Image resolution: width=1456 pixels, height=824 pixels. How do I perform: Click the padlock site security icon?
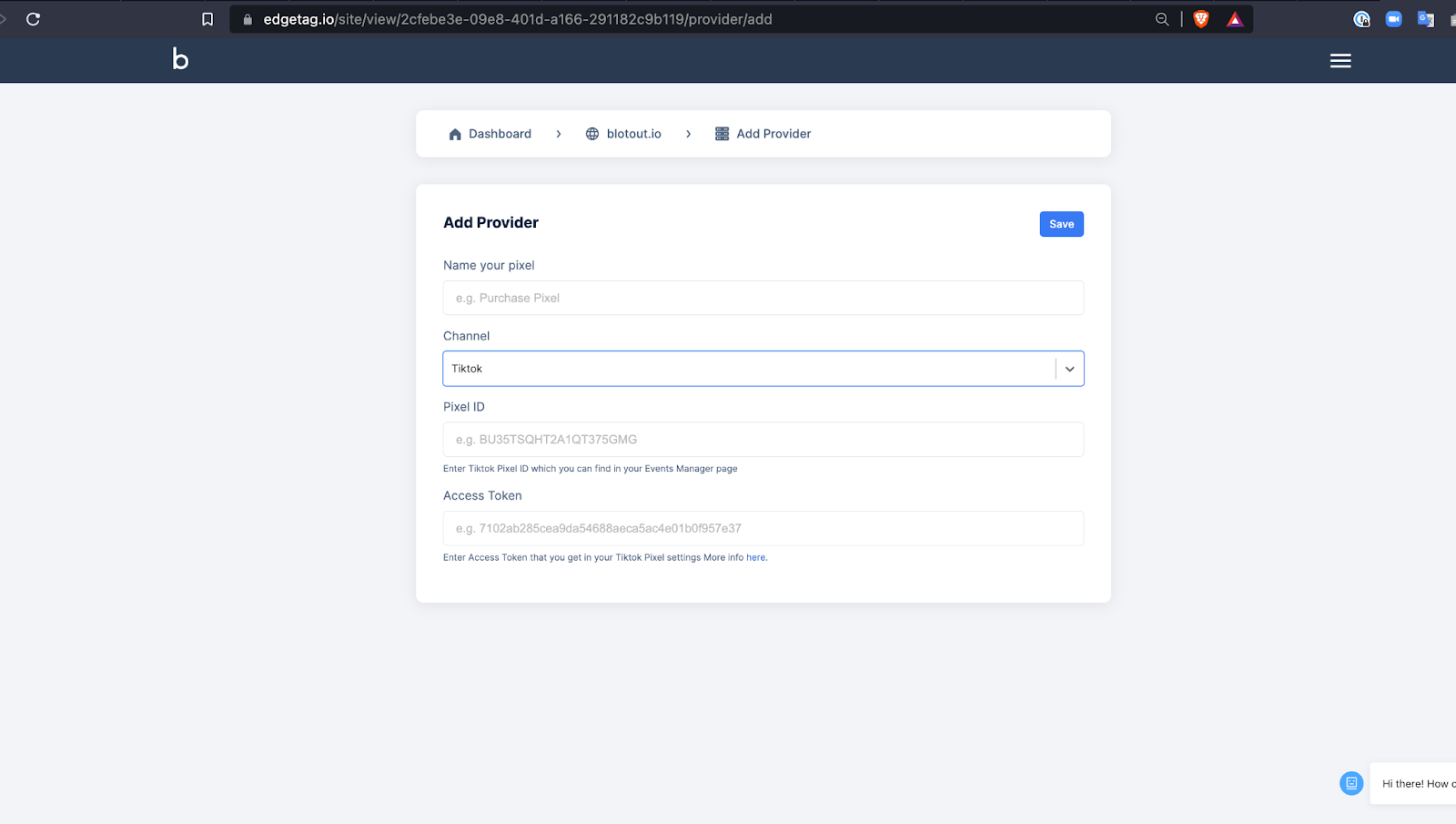tap(248, 19)
